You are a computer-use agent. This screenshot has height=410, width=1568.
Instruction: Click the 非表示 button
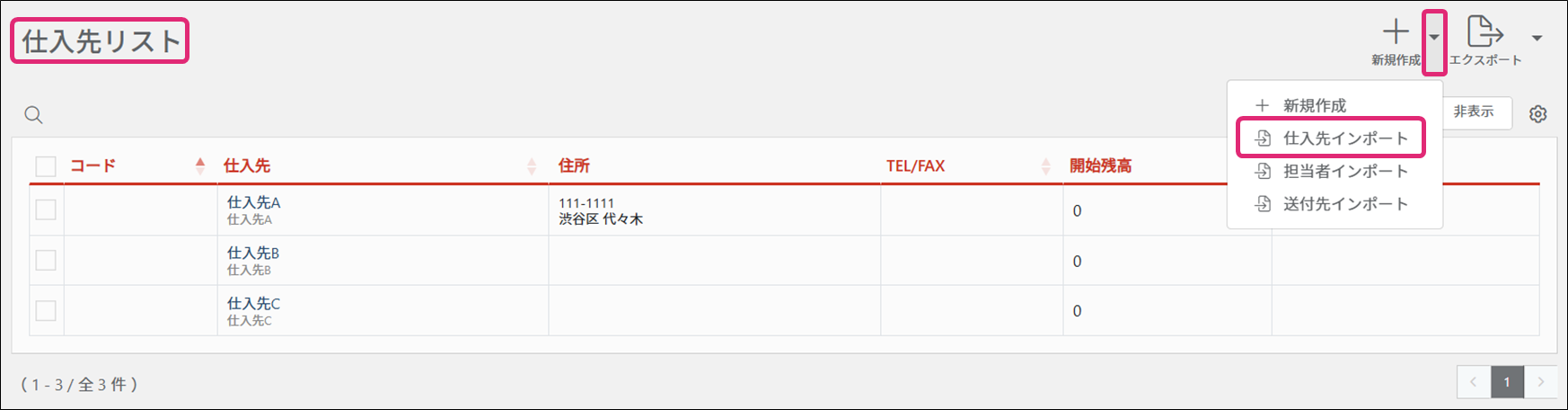pyautogui.click(x=1474, y=111)
